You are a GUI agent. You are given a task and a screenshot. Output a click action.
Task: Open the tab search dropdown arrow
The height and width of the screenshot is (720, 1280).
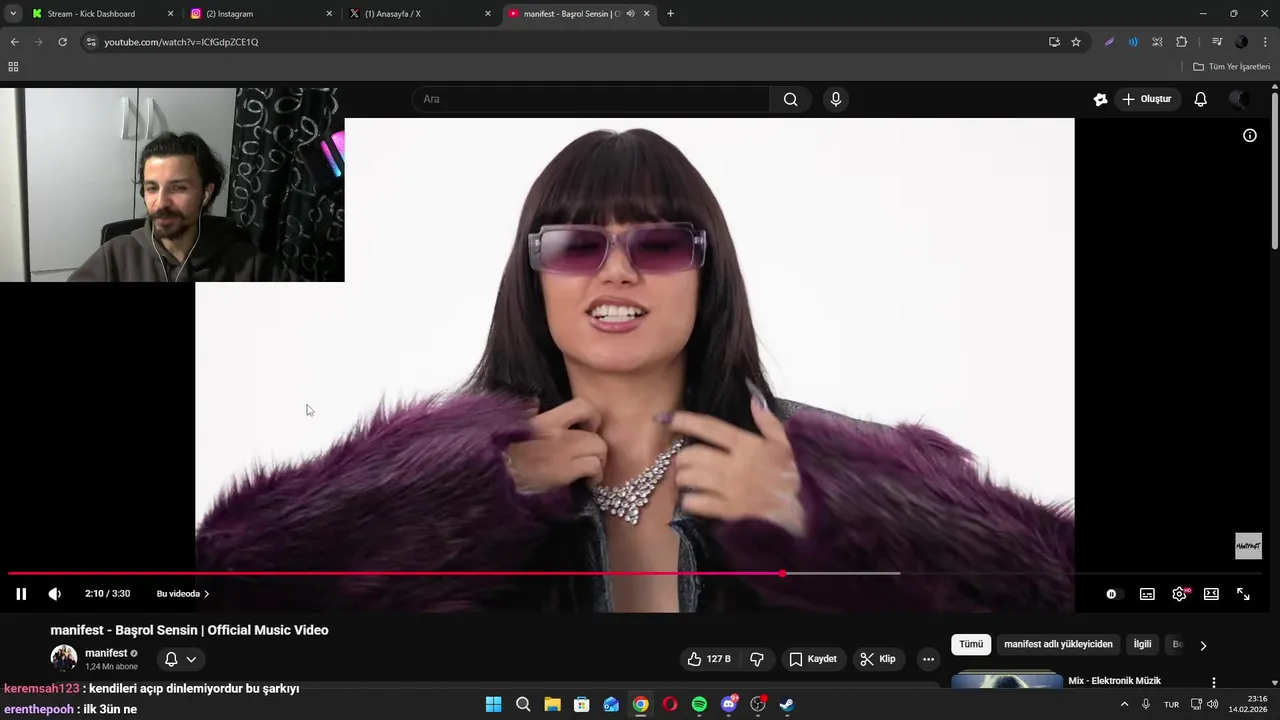coord(13,14)
